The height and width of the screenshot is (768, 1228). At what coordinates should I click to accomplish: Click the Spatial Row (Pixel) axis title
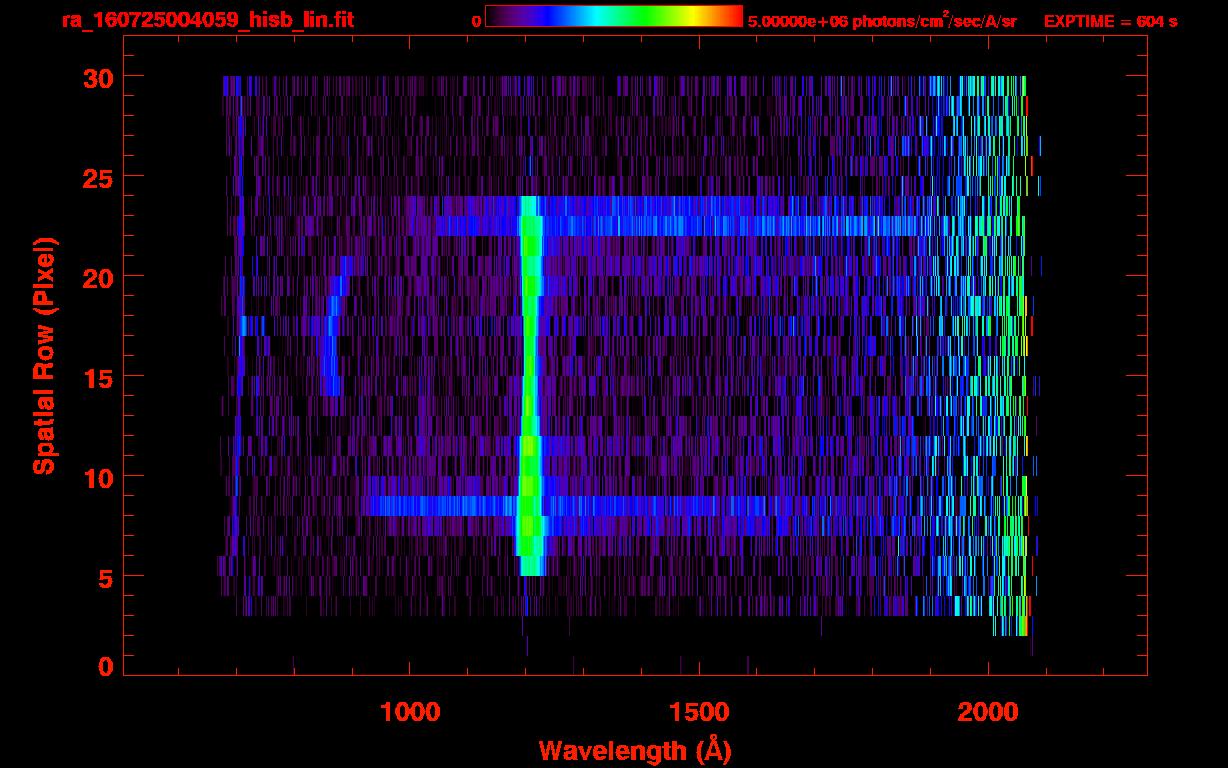coord(44,355)
